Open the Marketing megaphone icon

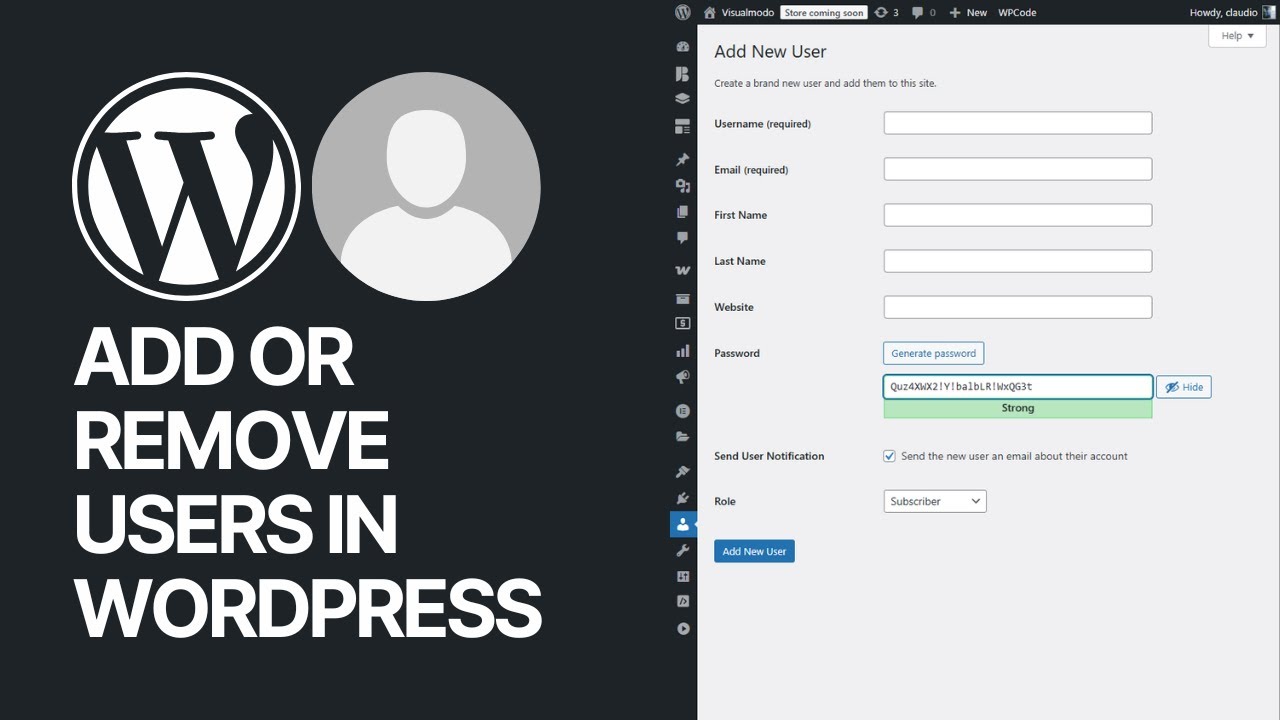pyautogui.click(x=683, y=377)
